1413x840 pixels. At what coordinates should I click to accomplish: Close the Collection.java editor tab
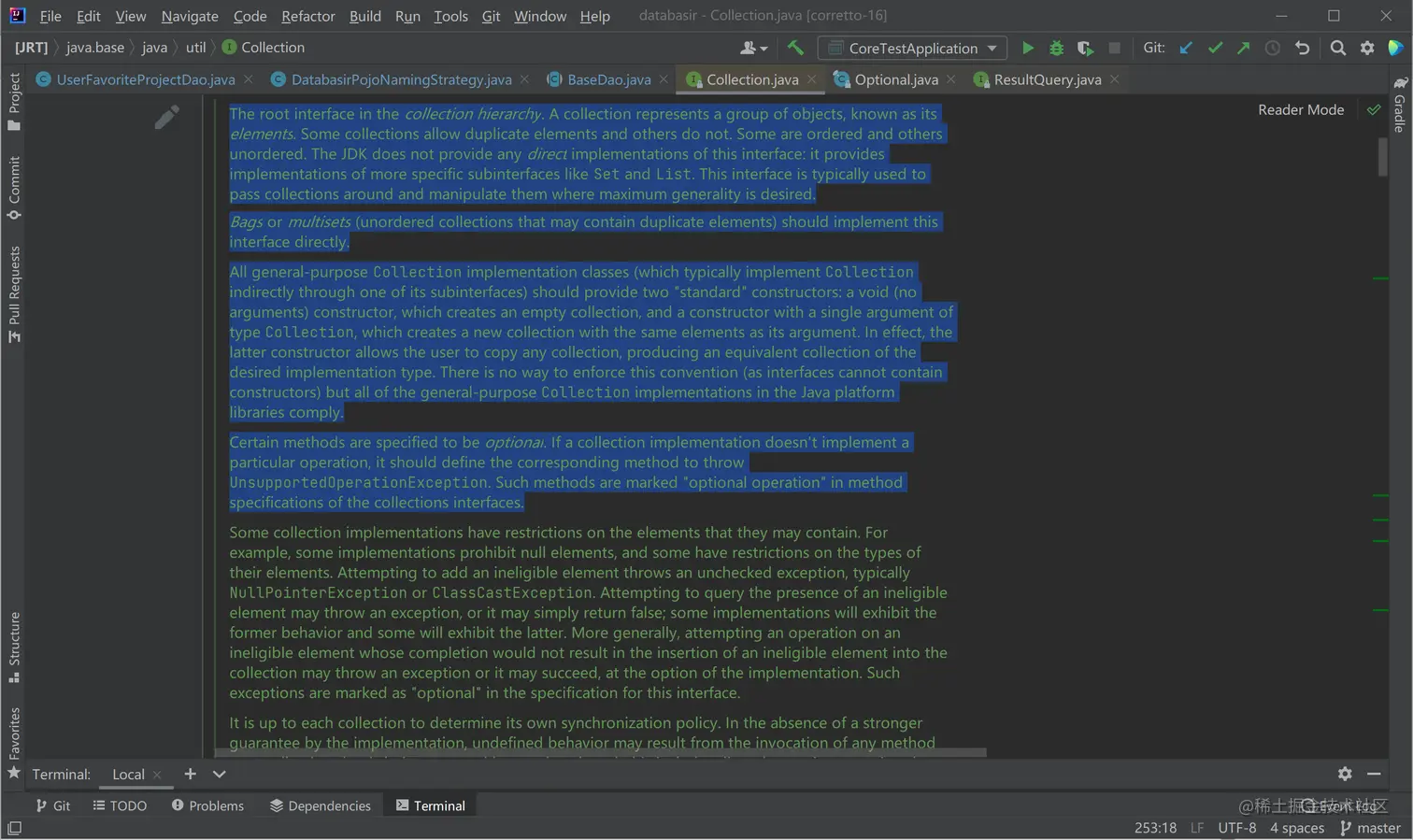click(x=812, y=79)
